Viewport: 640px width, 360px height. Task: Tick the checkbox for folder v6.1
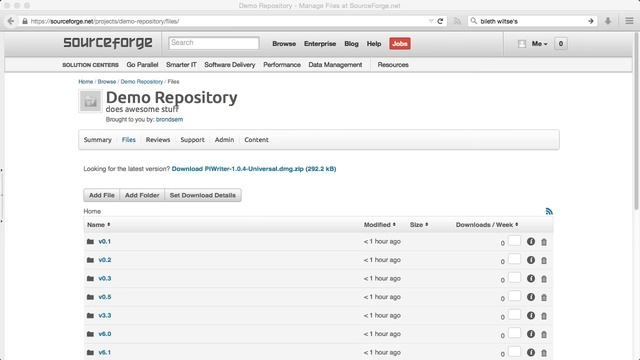(x=515, y=351)
